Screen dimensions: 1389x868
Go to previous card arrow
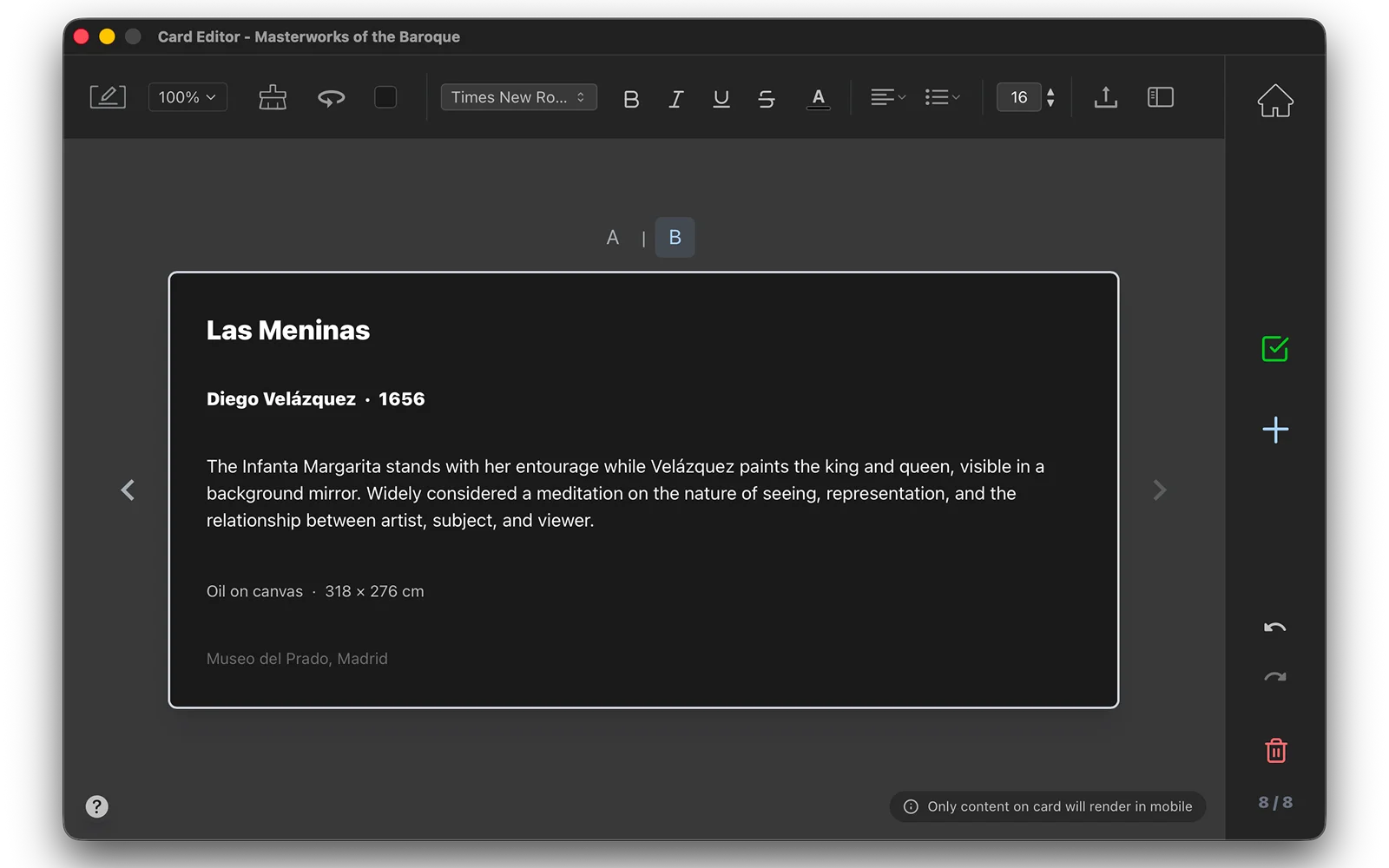128,490
